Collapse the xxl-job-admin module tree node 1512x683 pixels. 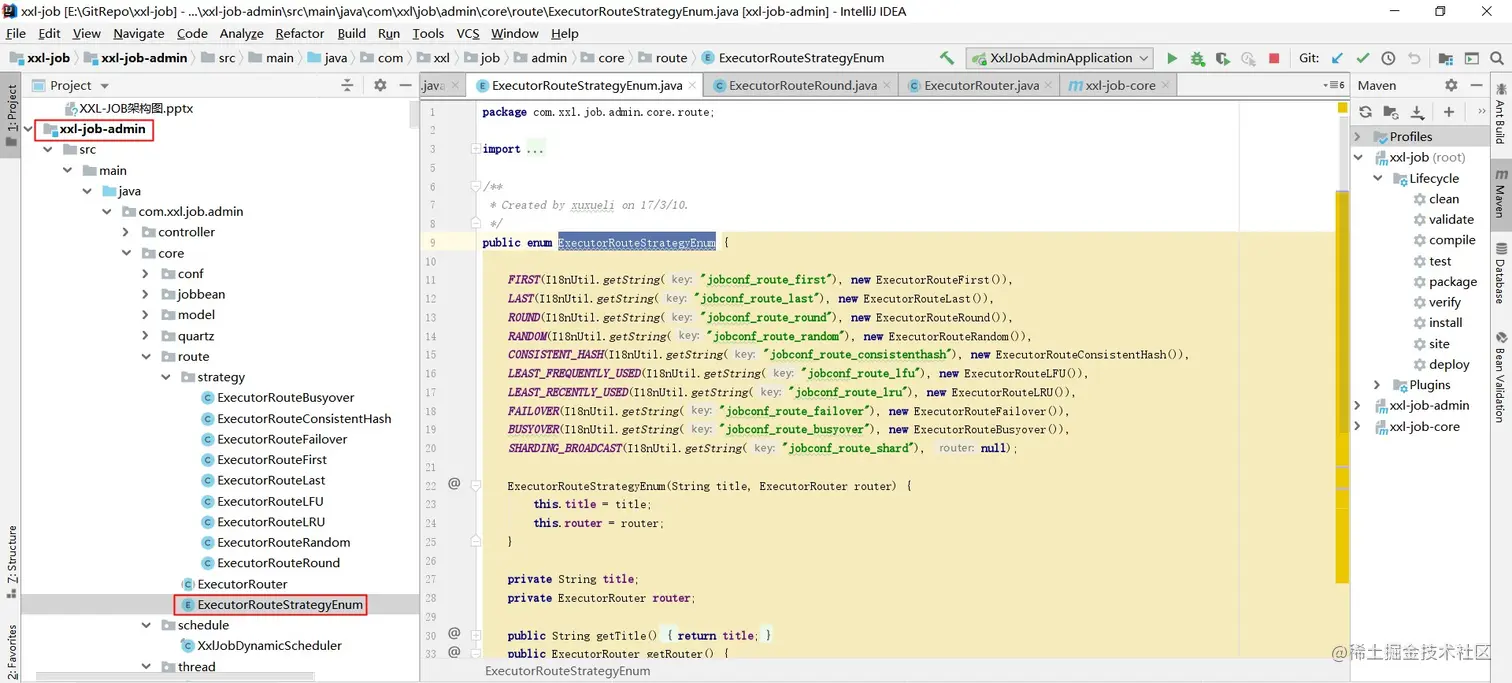tap(27, 129)
